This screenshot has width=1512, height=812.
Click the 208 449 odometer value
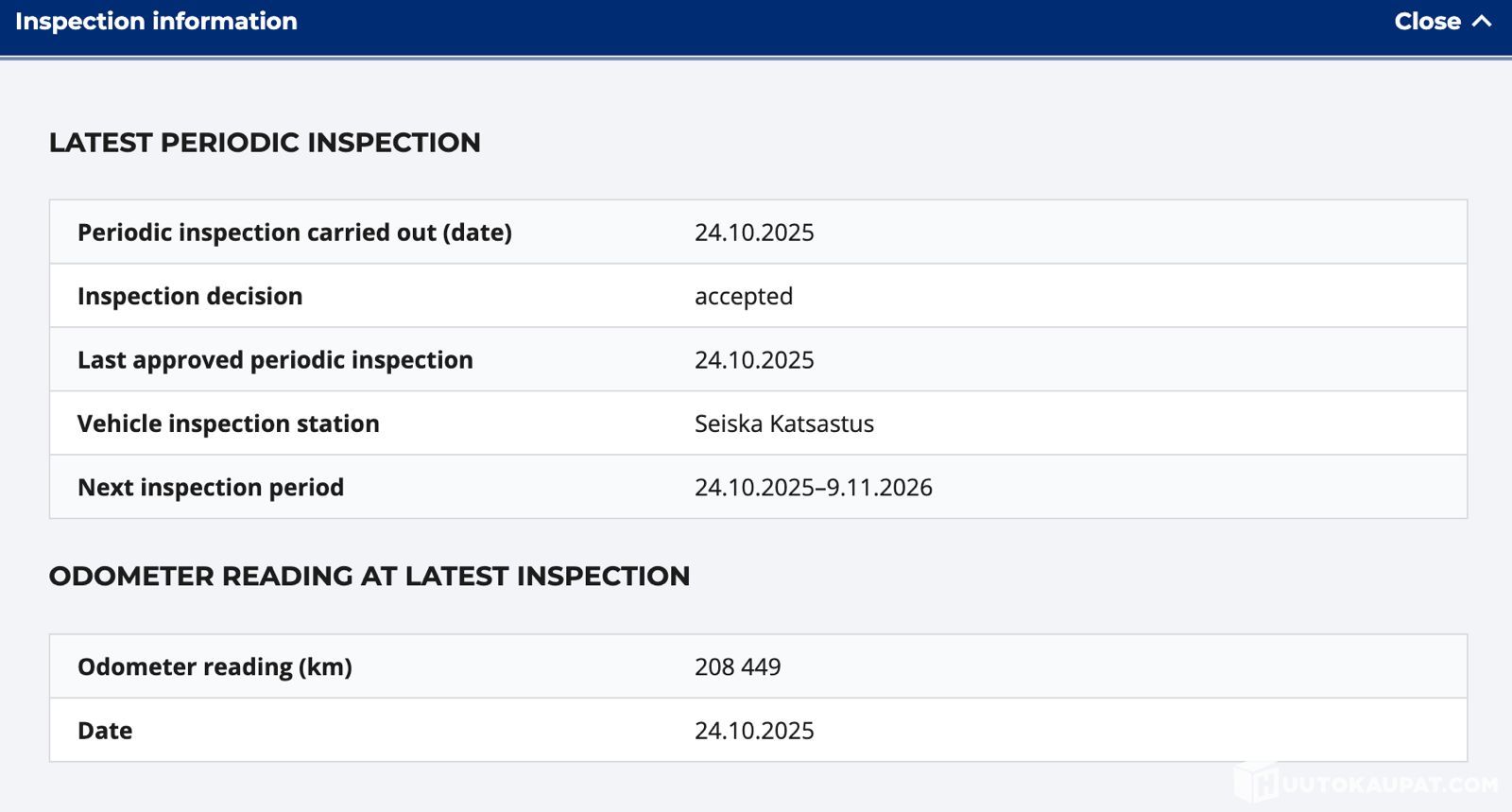coord(738,667)
